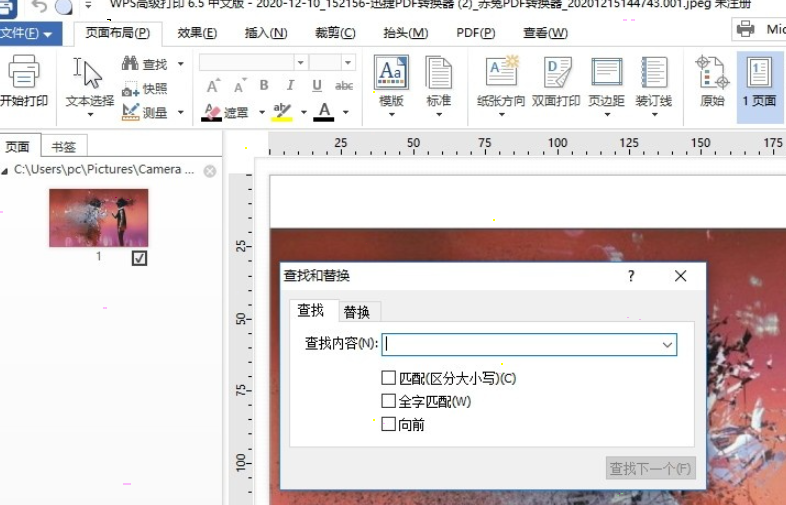Viewport: 786px width, 505px height.
Task: Increase font size with the larger A icon
Action: click(x=214, y=86)
